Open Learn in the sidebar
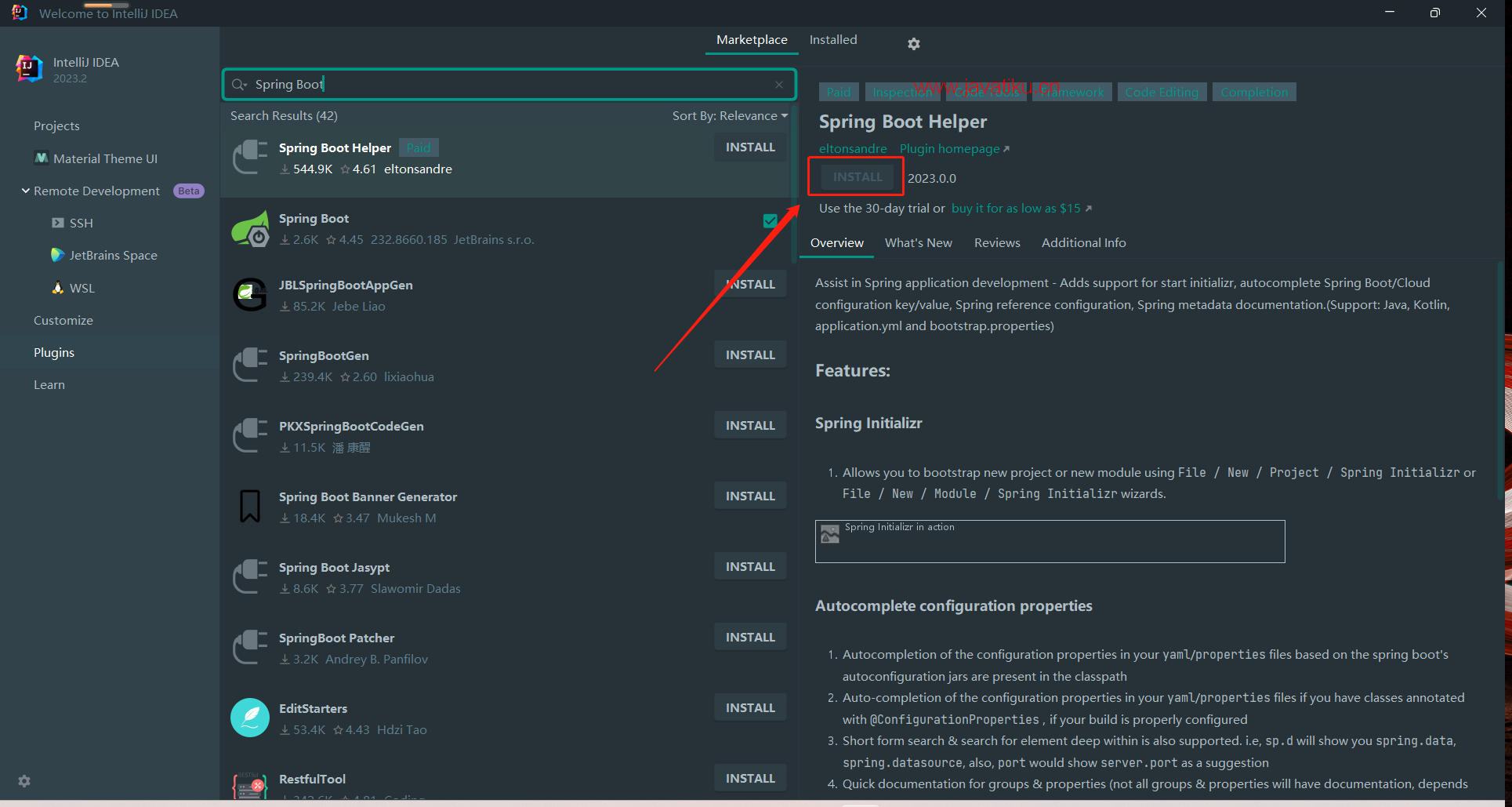The image size is (1512, 807). [49, 385]
